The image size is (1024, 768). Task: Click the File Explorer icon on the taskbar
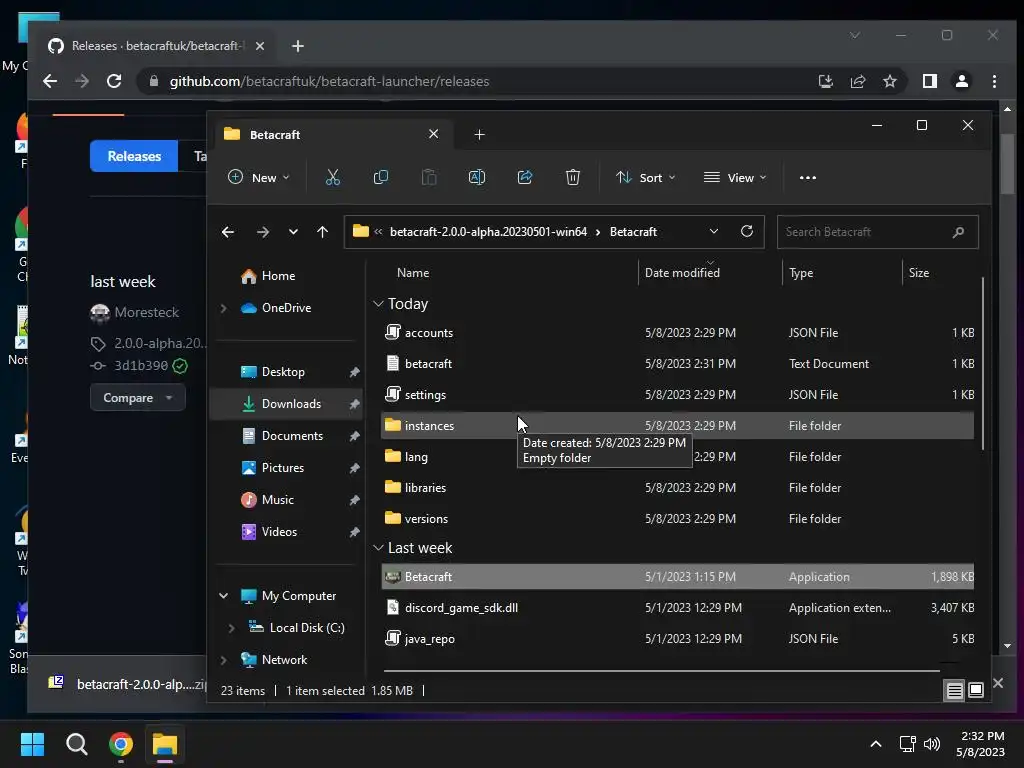click(x=165, y=744)
